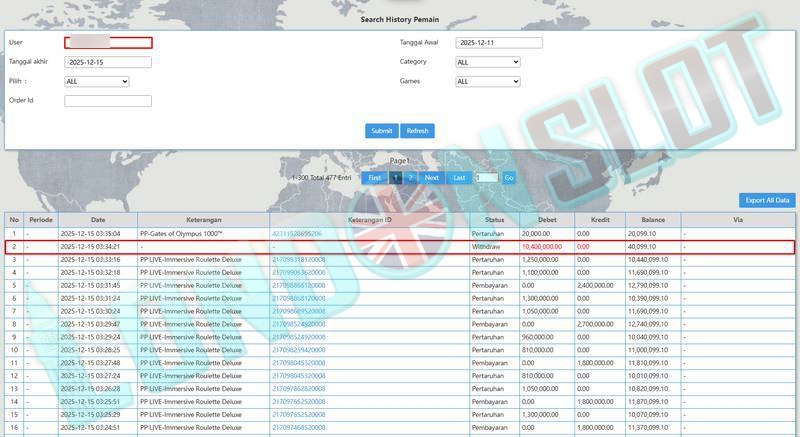800x437 pixels.
Task: Open Keterangan ID link in row 1
Action: pos(297,234)
